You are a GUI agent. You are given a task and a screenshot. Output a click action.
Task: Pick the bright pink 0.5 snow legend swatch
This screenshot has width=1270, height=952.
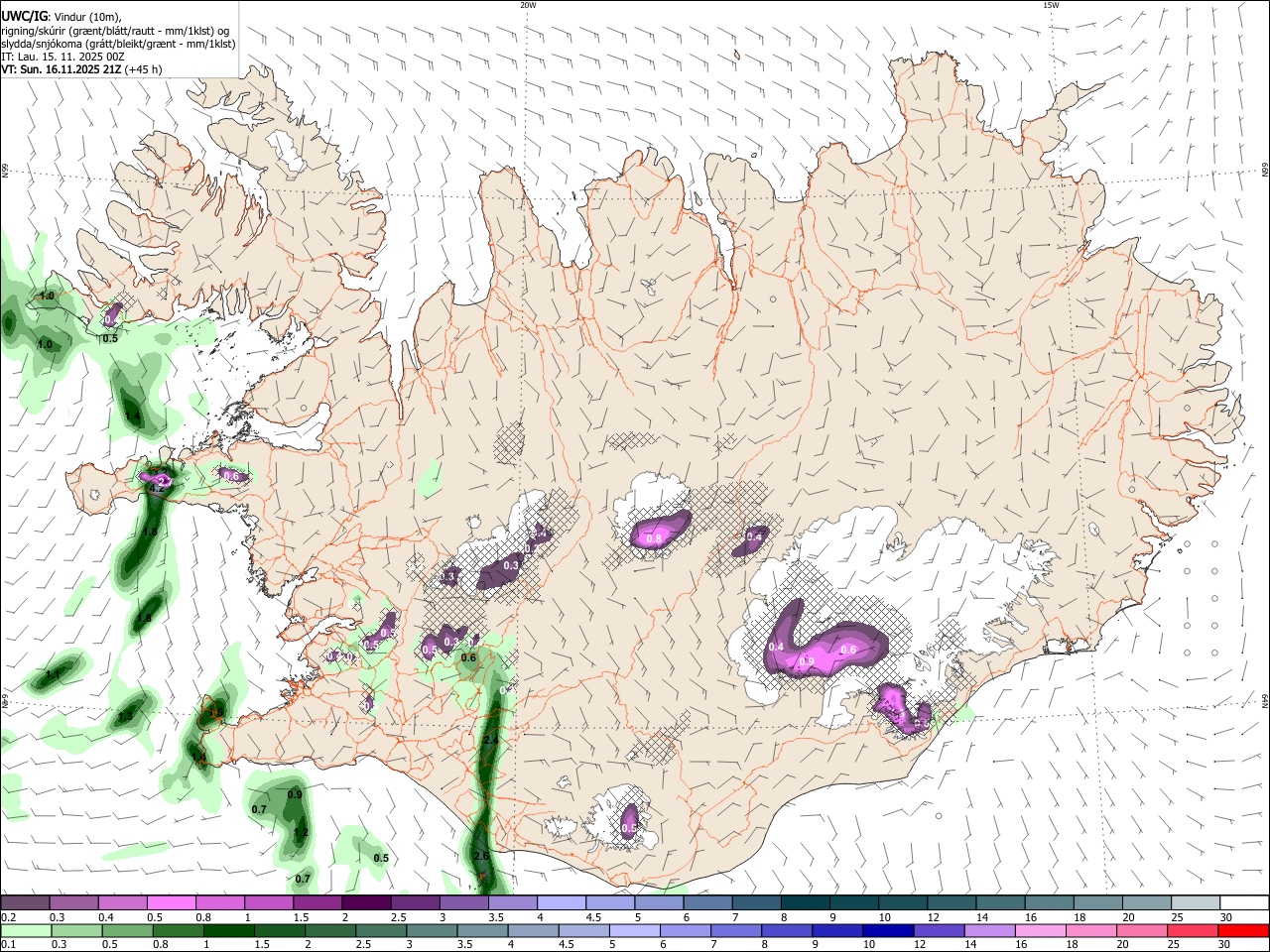[x=171, y=903]
